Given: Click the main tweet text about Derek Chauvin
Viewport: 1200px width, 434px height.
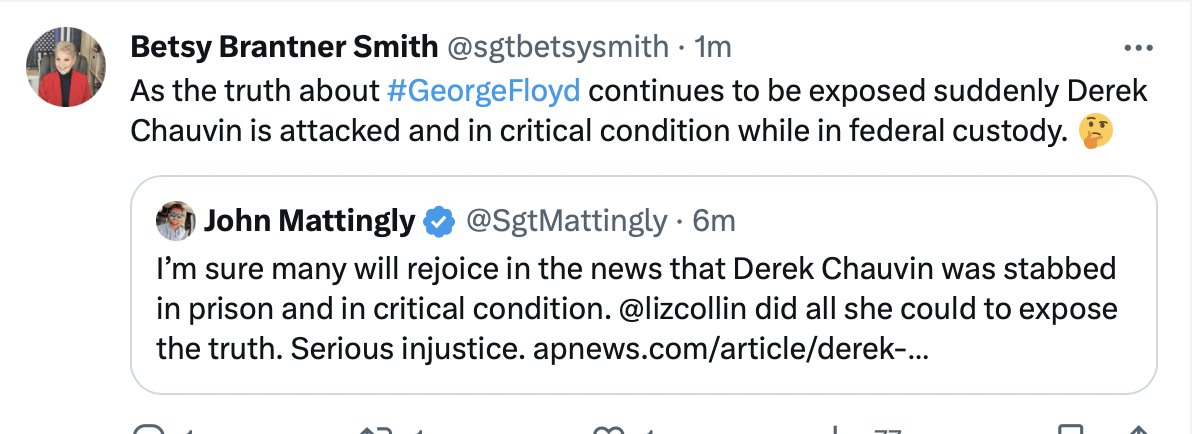Looking at the screenshot, I should coord(640,112).
